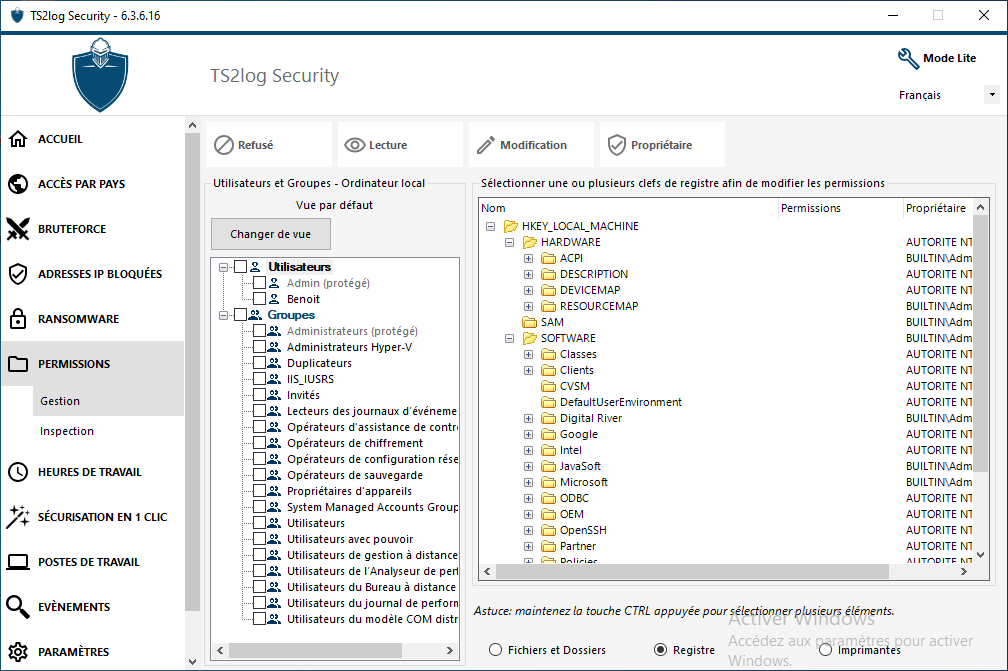Collapse the Groupes tree node
Screen dimensions: 1008x671
tap(223, 315)
